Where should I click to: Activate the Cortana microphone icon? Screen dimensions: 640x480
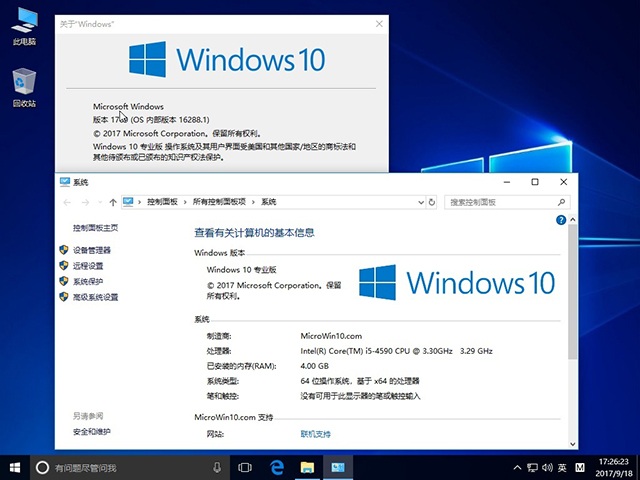217,467
